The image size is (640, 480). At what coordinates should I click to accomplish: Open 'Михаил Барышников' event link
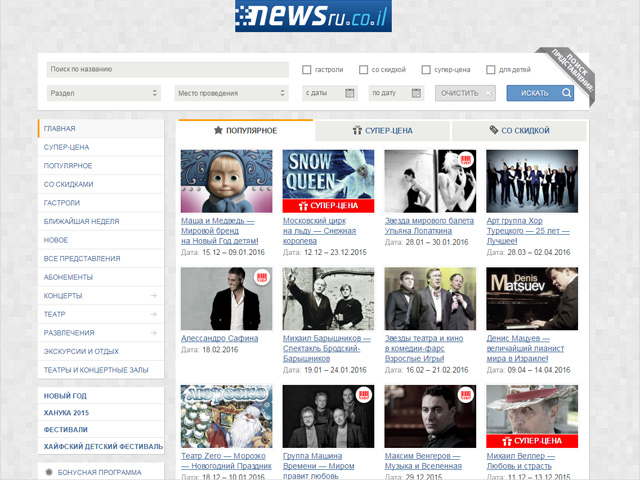[327, 348]
